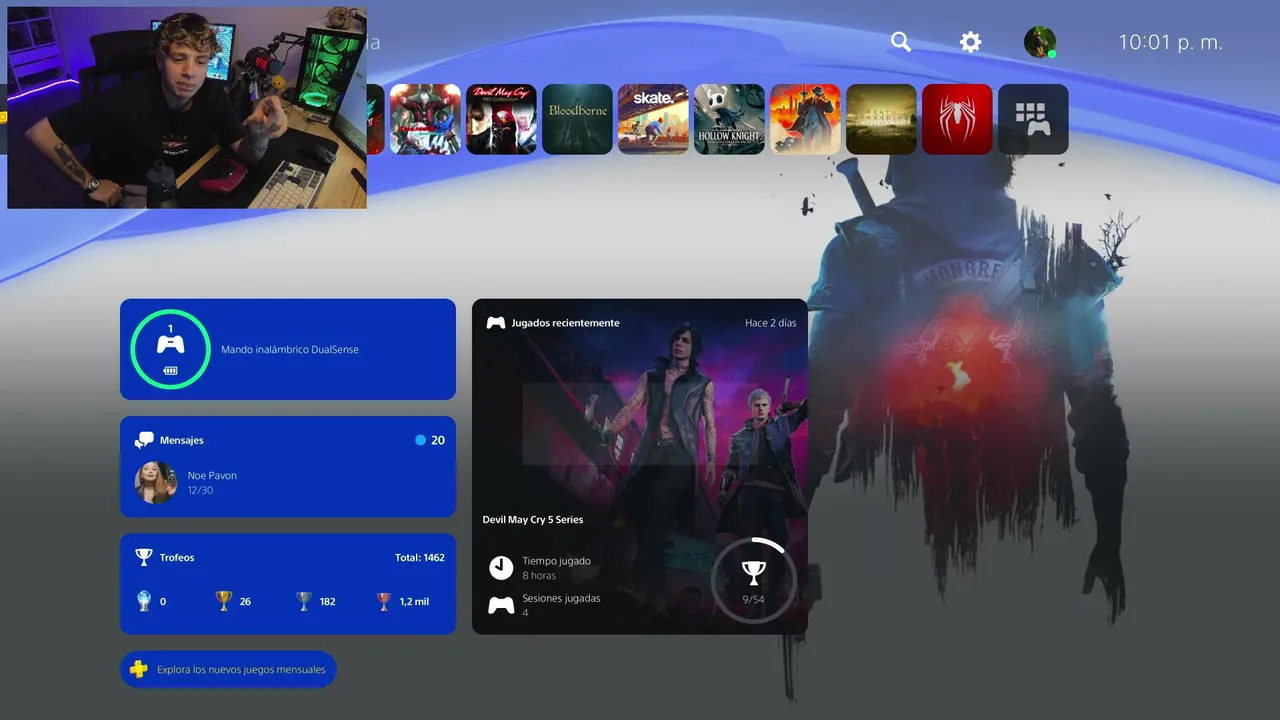Open the Mando inalámbrico DualSense card

[288, 349]
